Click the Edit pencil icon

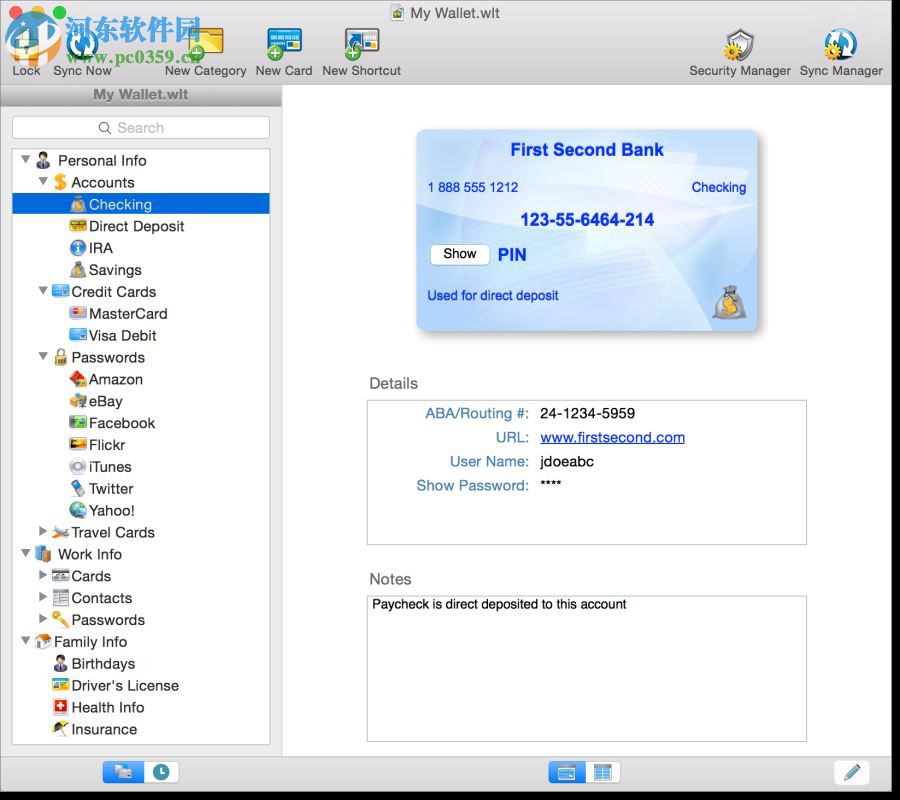pos(851,771)
